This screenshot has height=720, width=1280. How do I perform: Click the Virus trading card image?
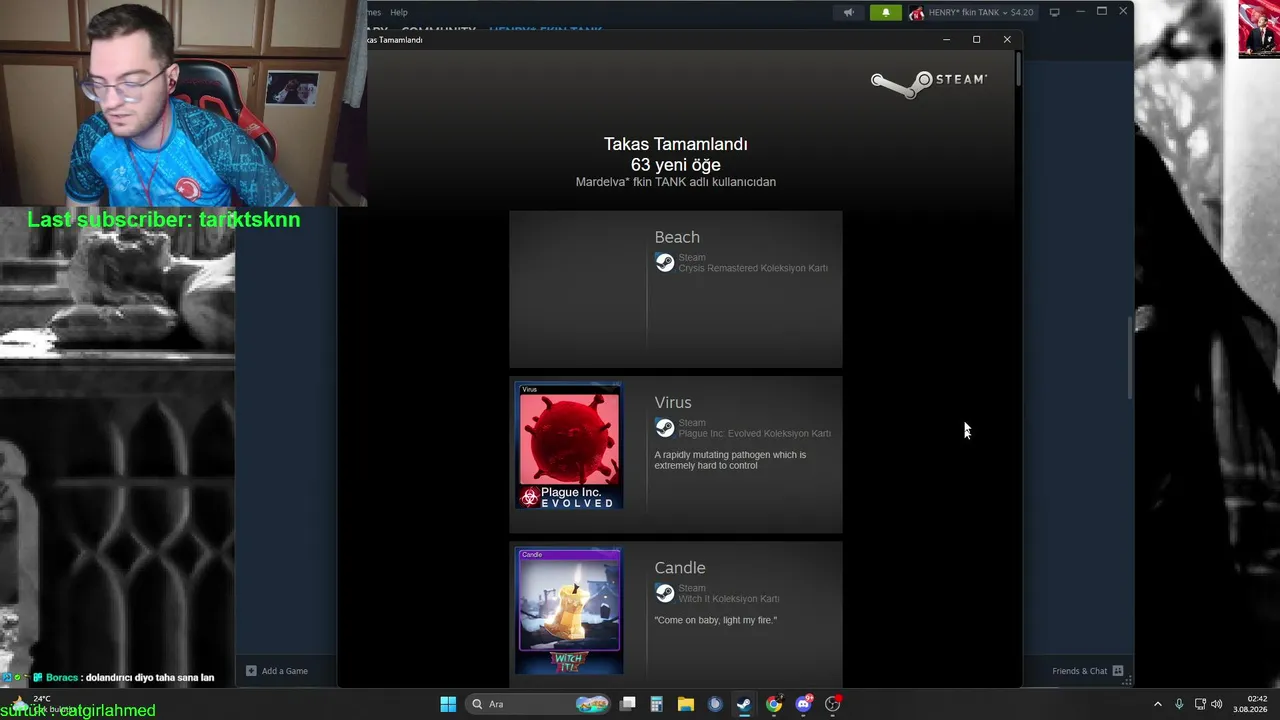[x=569, y=445]
